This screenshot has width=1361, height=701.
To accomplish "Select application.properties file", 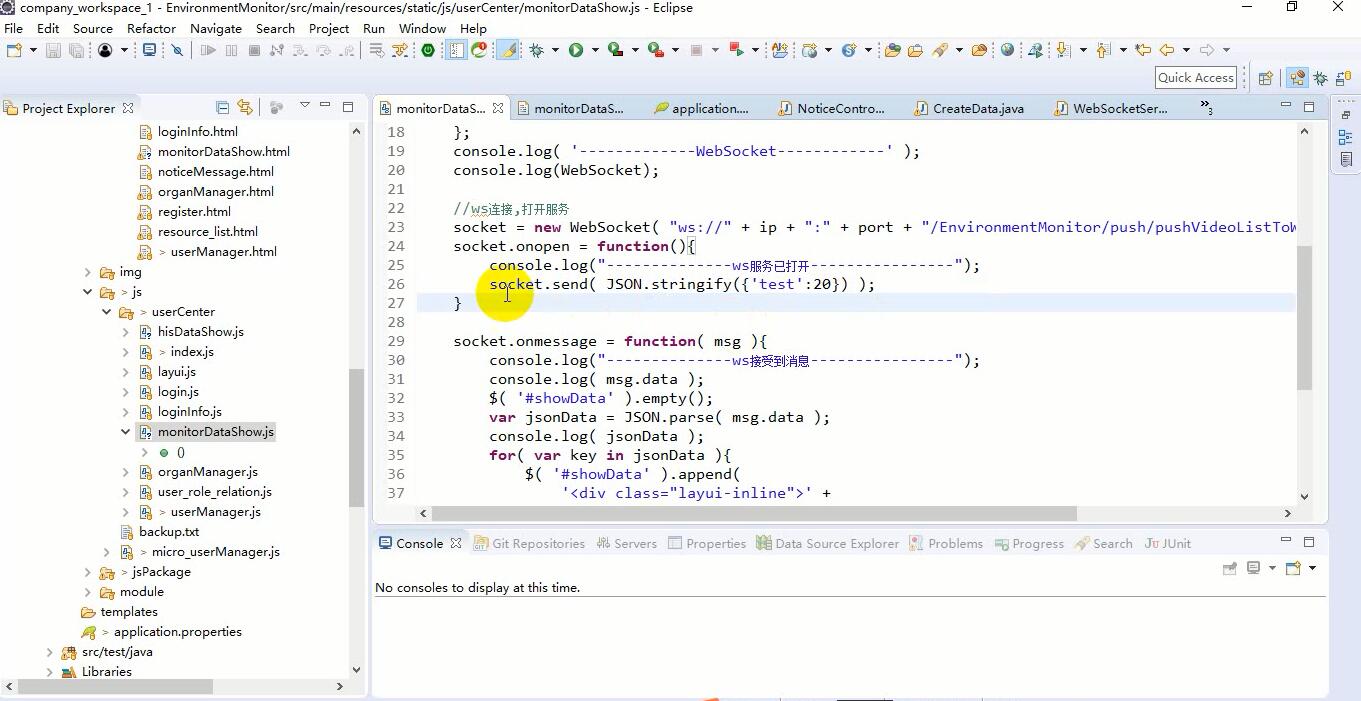I will point(177,632).
